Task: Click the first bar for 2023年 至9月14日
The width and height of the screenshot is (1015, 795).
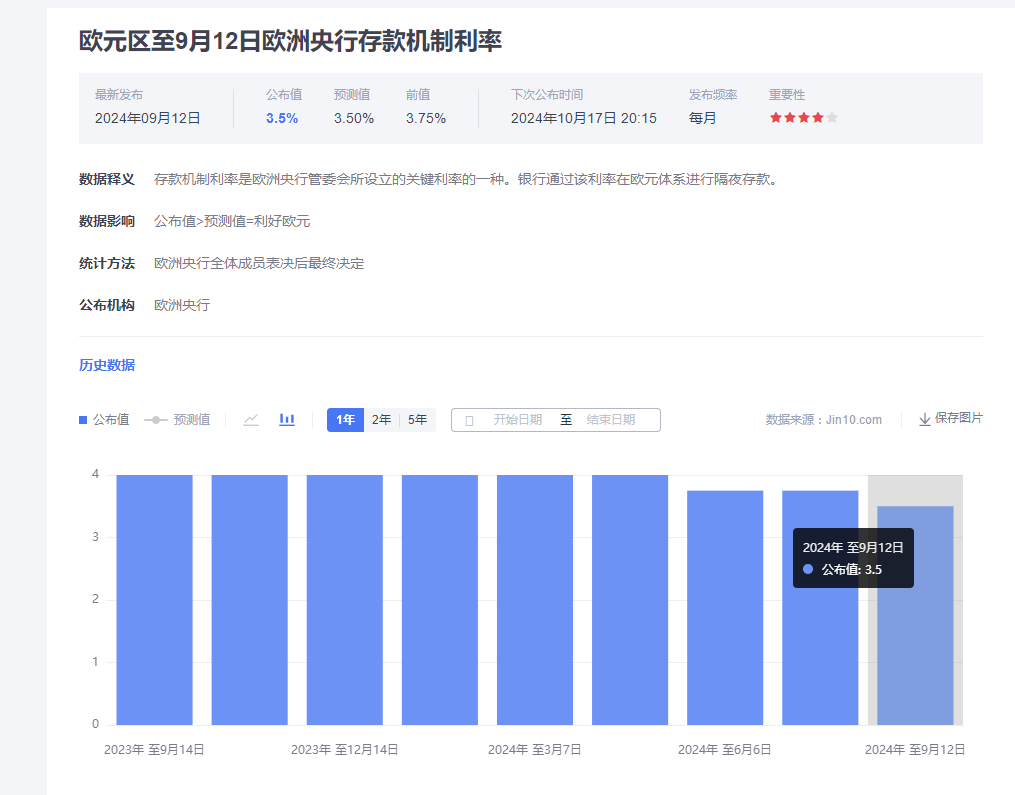Action: click(x=154, y=600)
